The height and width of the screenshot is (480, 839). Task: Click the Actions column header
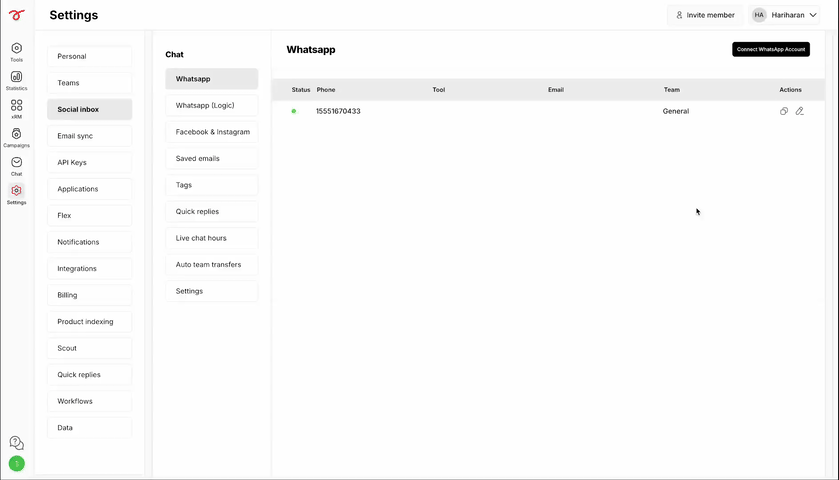coord(790,90)
